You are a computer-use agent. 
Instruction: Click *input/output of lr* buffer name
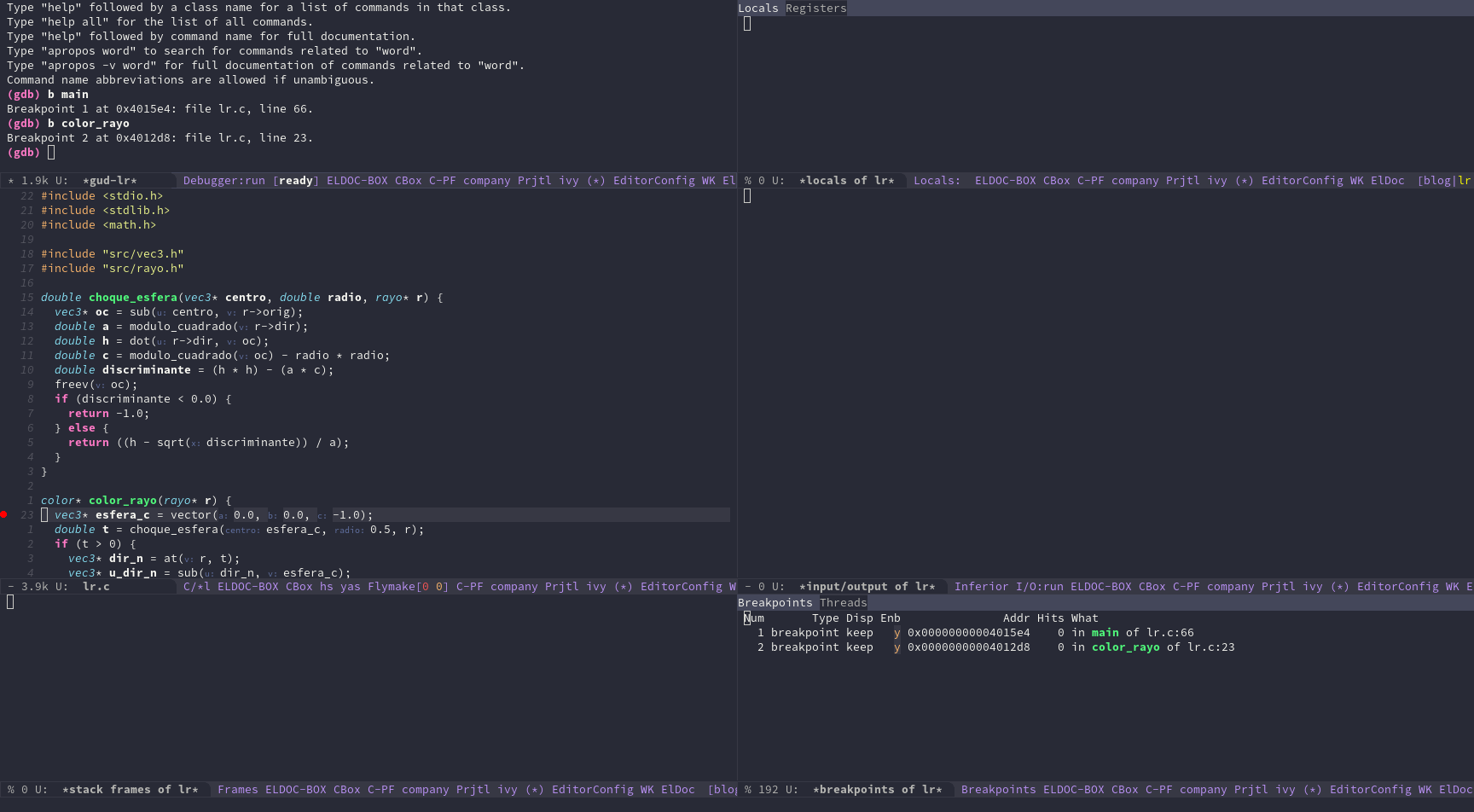click(868, 587)
